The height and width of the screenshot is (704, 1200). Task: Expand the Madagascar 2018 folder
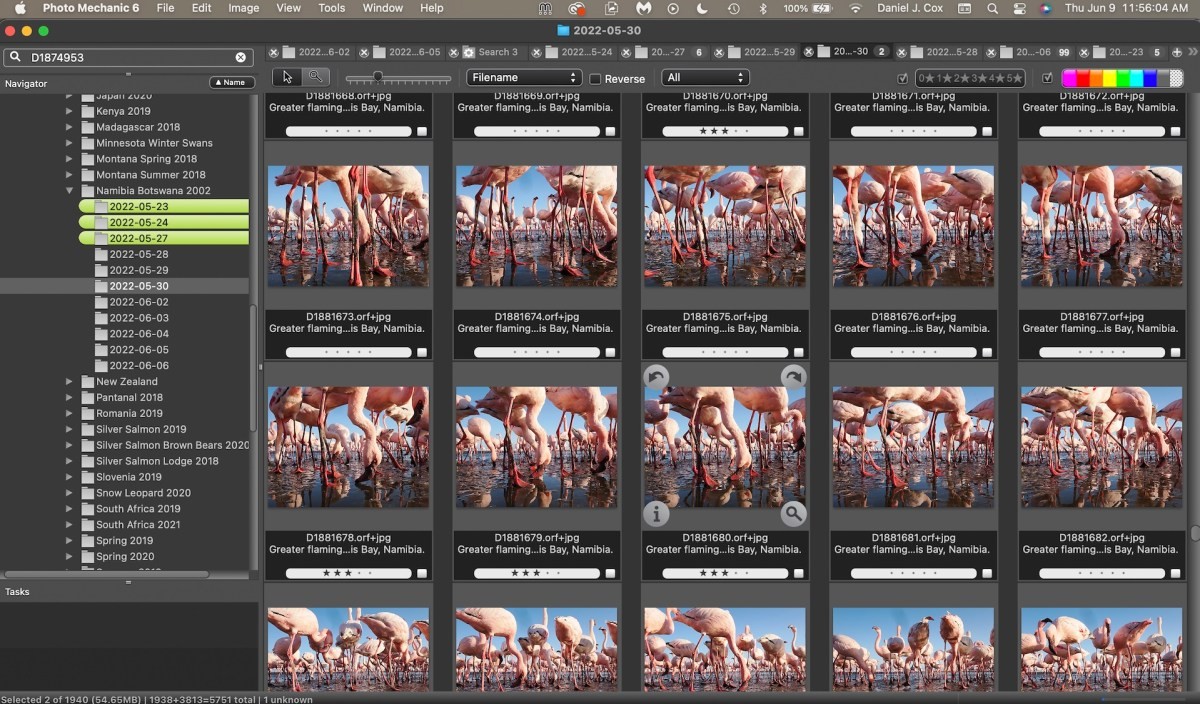pyautogui.click(x=70, y=127)
